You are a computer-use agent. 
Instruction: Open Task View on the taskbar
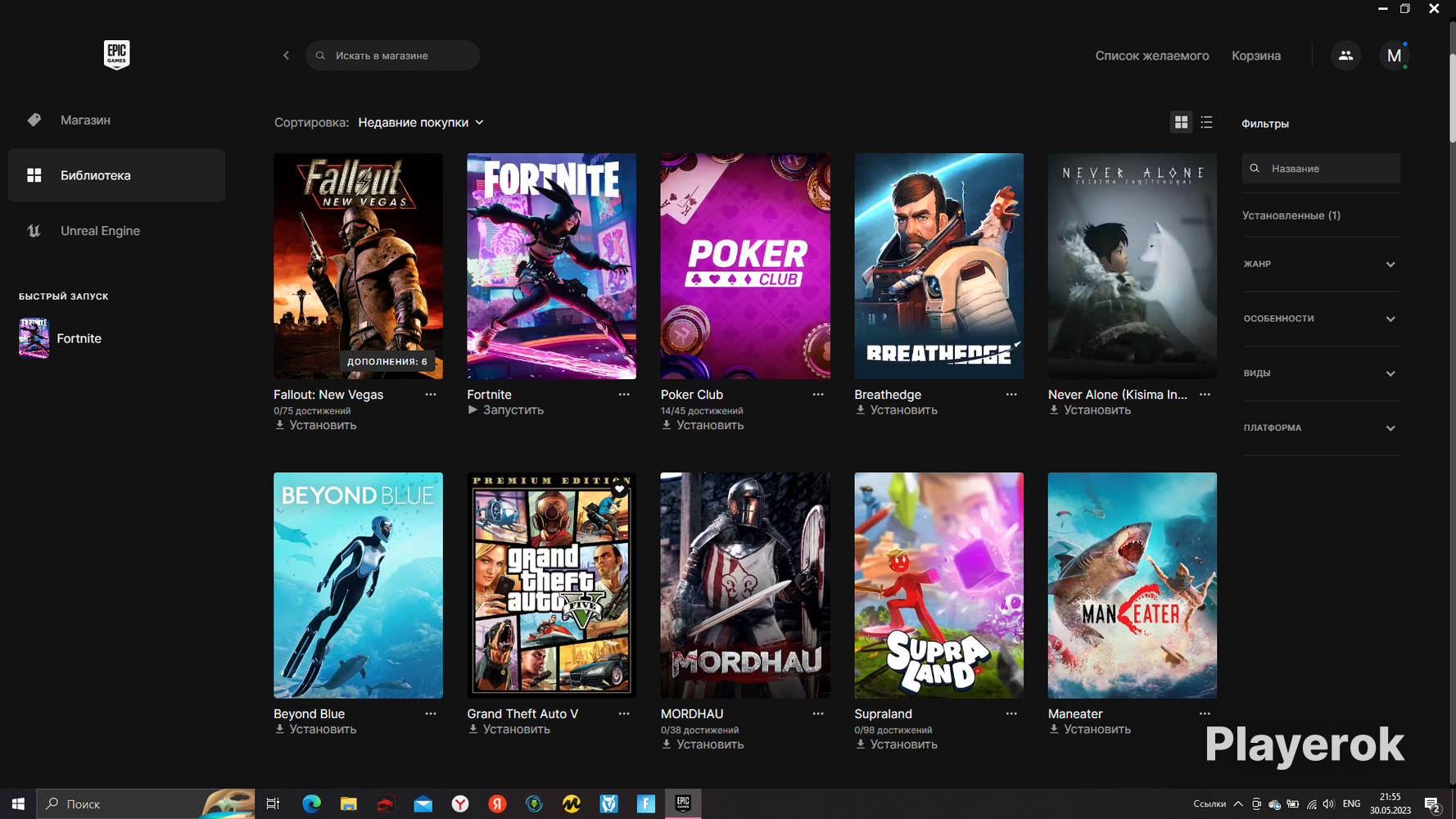[274, 804]
